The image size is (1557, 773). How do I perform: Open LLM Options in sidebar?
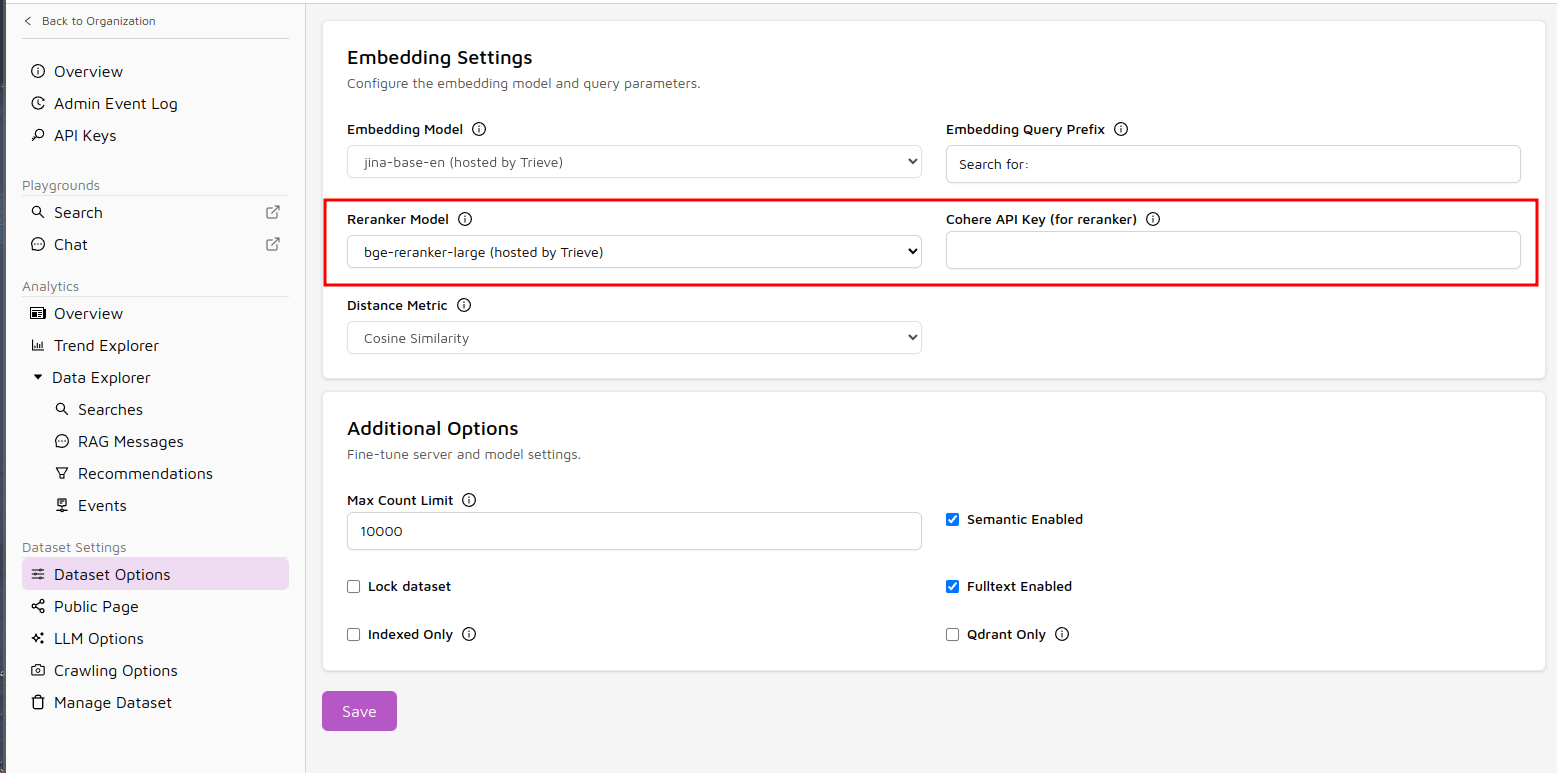(x=98, y=638)
